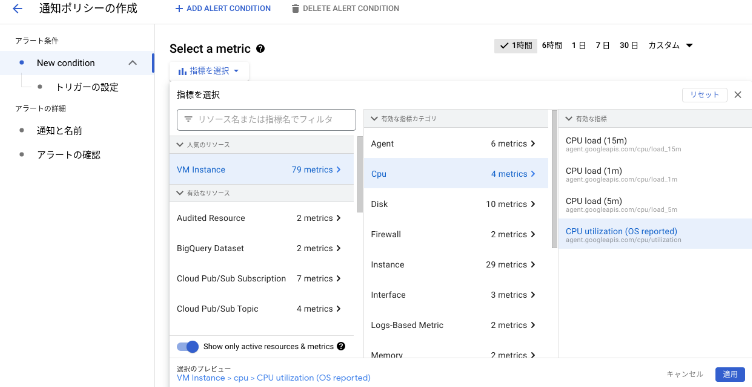This screenshot has width=752, height=387.
Task: Select the 1時間 time range option
Action: point(516,46)
